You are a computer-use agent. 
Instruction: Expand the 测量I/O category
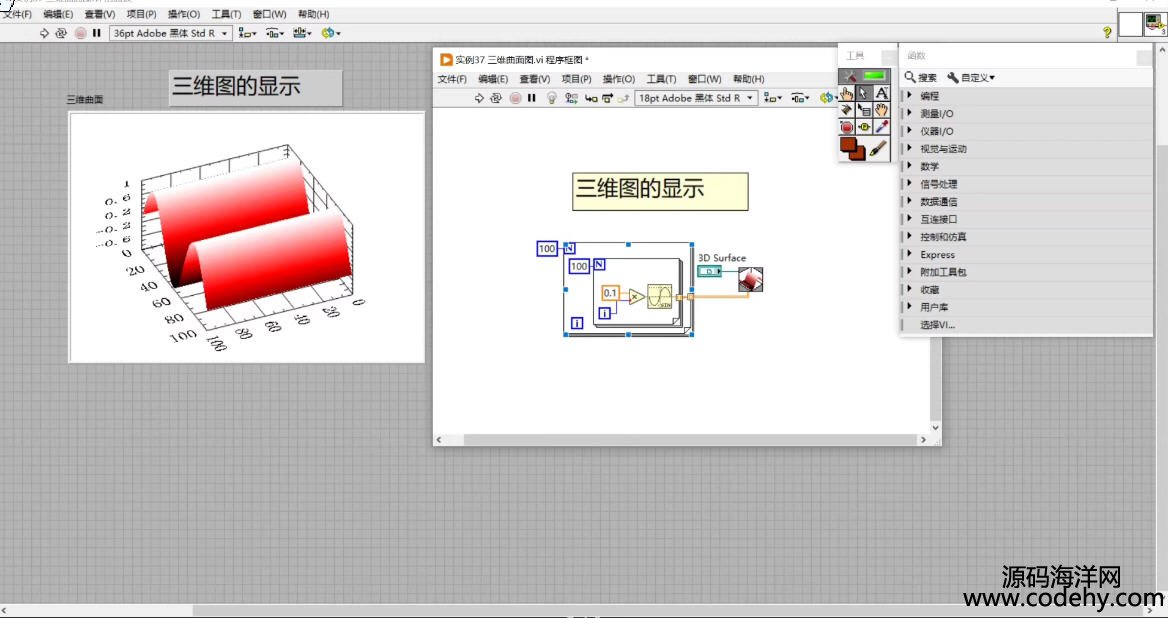(1026, 113)
